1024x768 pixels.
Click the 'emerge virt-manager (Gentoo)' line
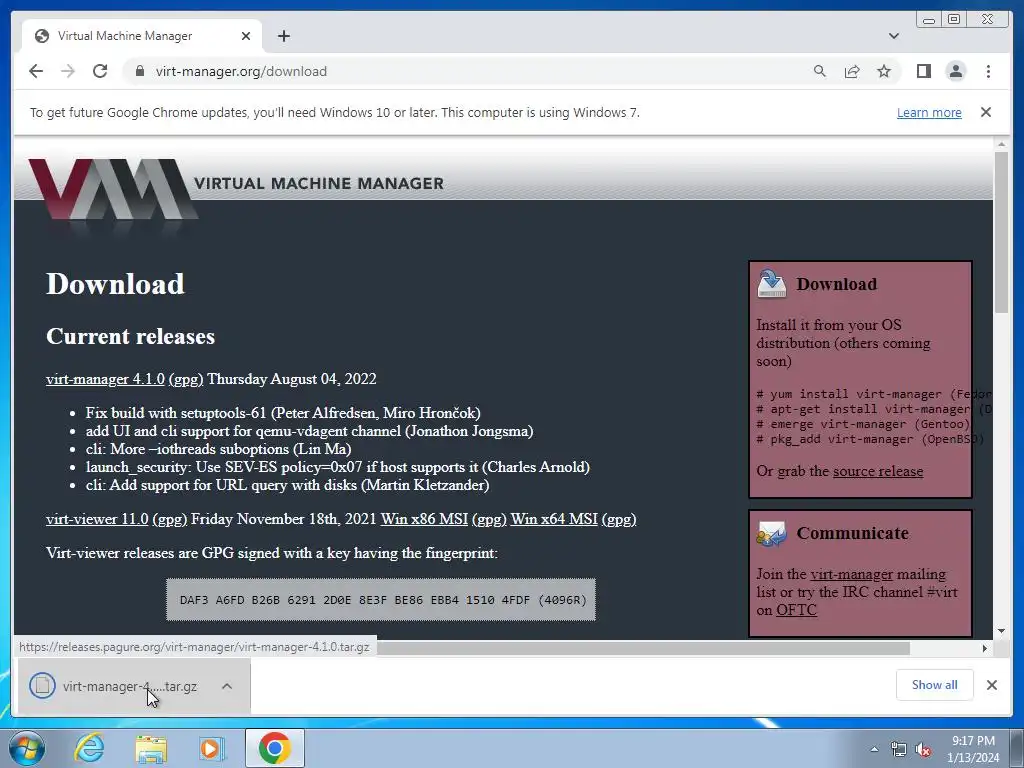tap(863, 424)
